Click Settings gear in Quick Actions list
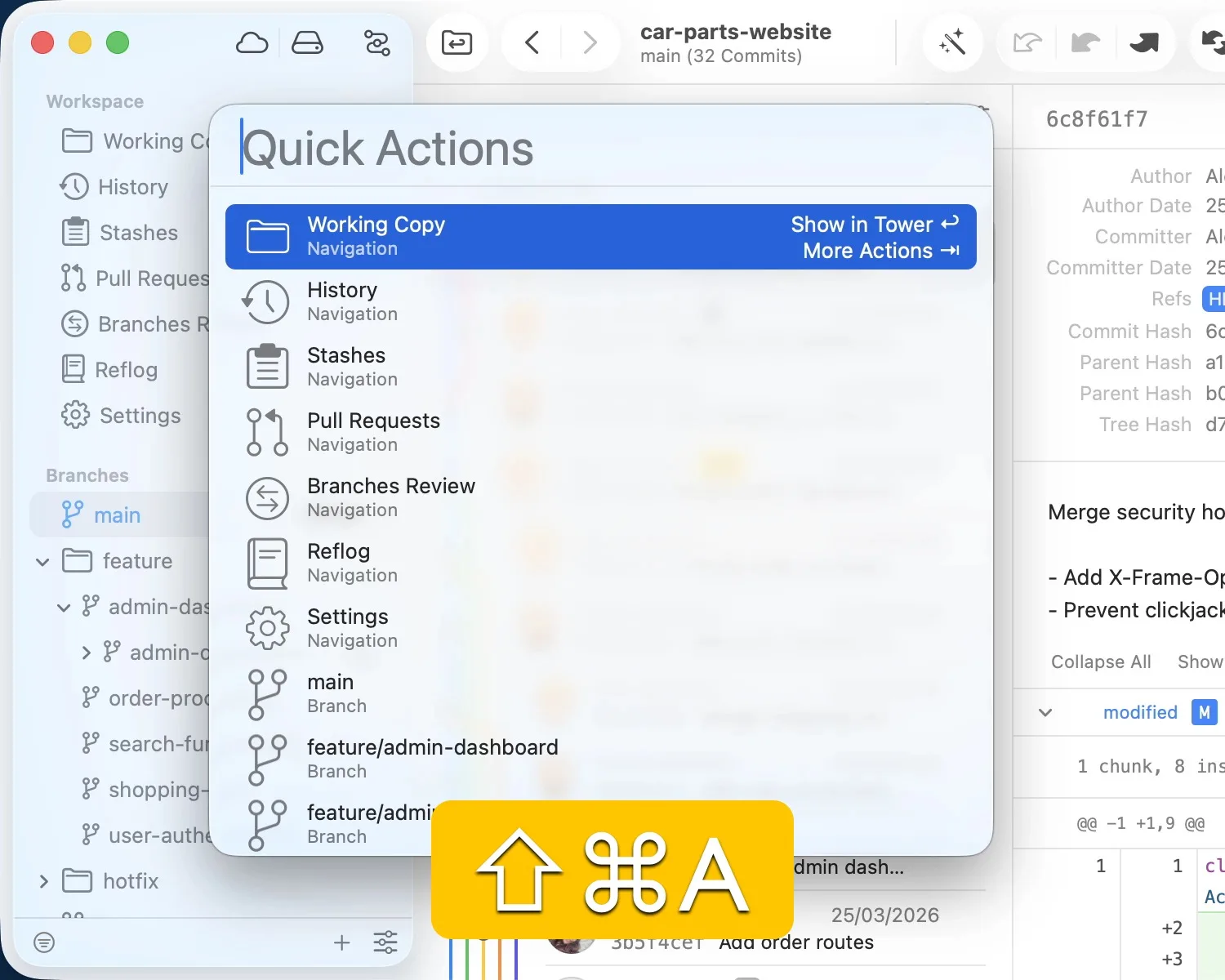This screenshot has width=1225, height=980. [x=267, y=628]
